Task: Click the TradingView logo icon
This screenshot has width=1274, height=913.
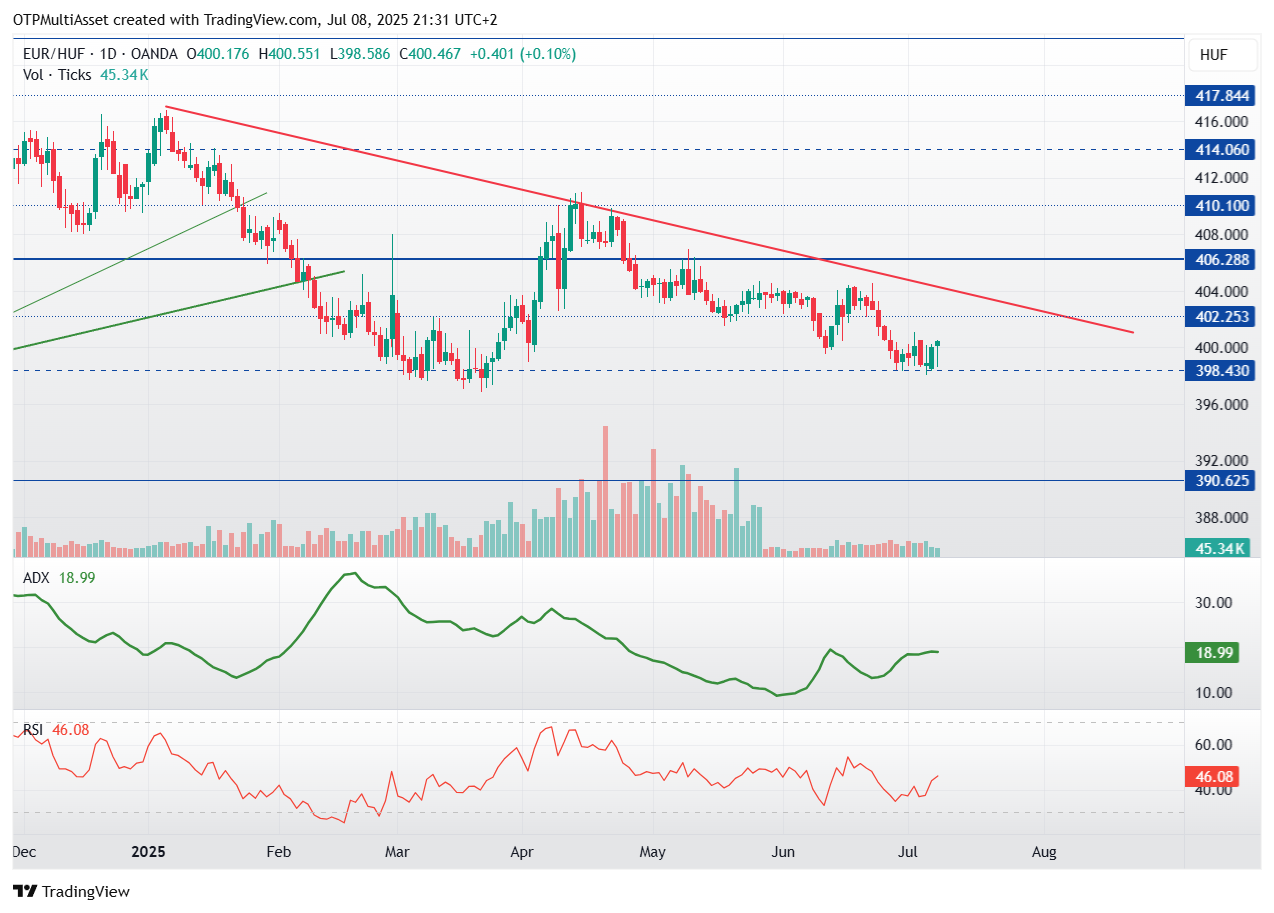Action: pyautogui.click(x=25, y=891)
